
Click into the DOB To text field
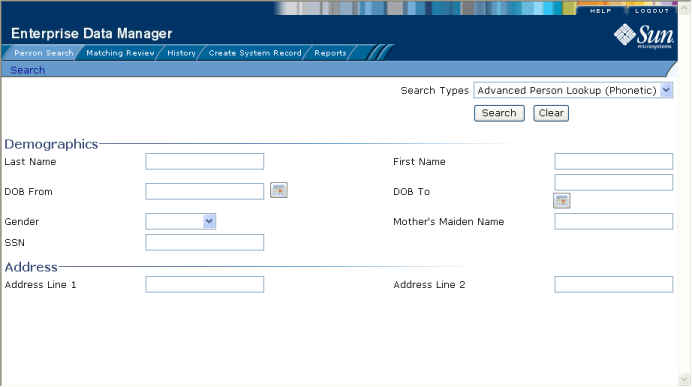(x=613, y=182)
